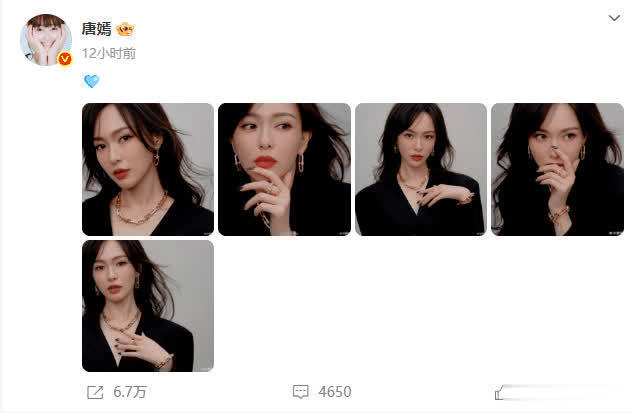The image size is (633, 413).
Task: Click the 6.7万 repost count
Action: tap(130, 392)
